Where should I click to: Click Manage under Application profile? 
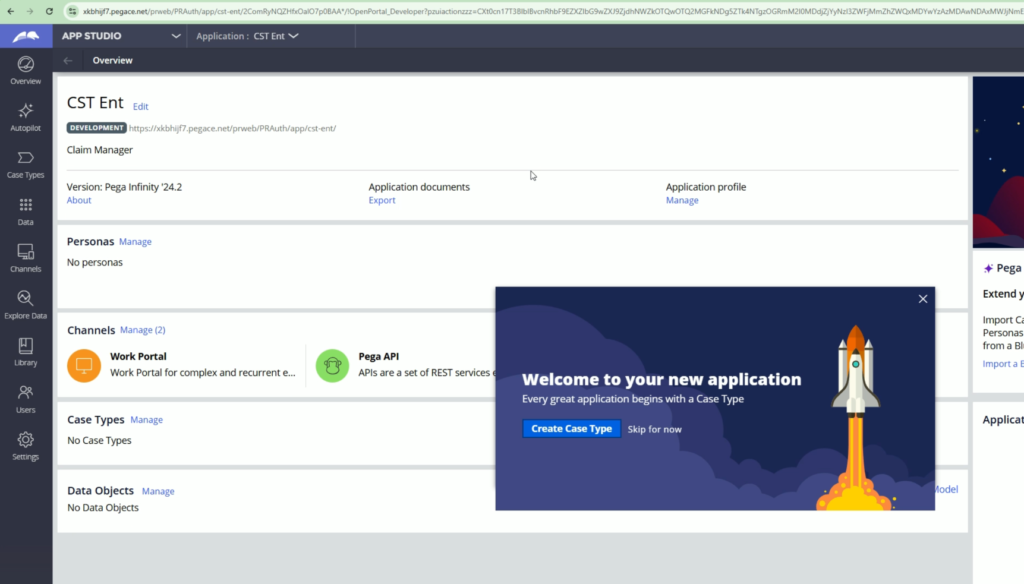point(682,200)
